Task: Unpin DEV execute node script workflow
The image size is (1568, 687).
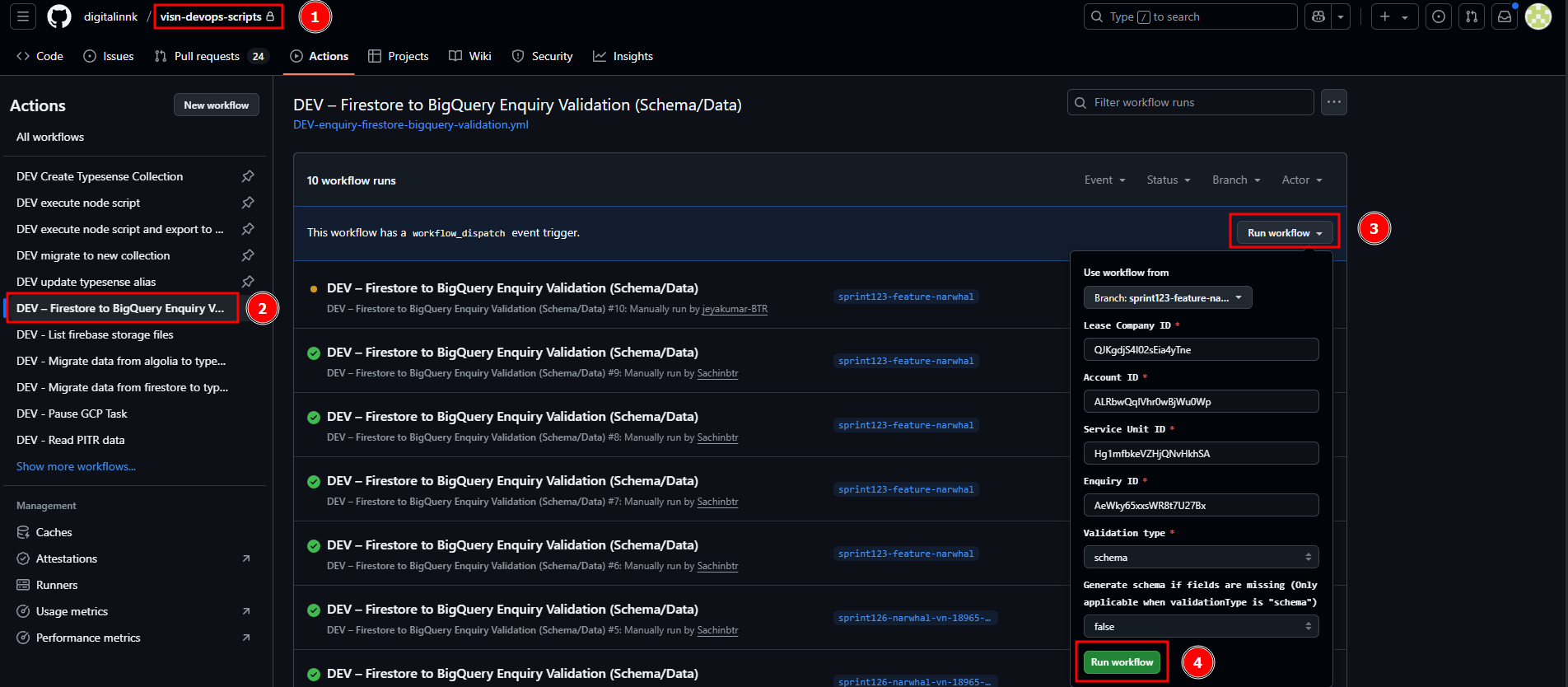Action: pyautogui.click(x=248, y=203)
